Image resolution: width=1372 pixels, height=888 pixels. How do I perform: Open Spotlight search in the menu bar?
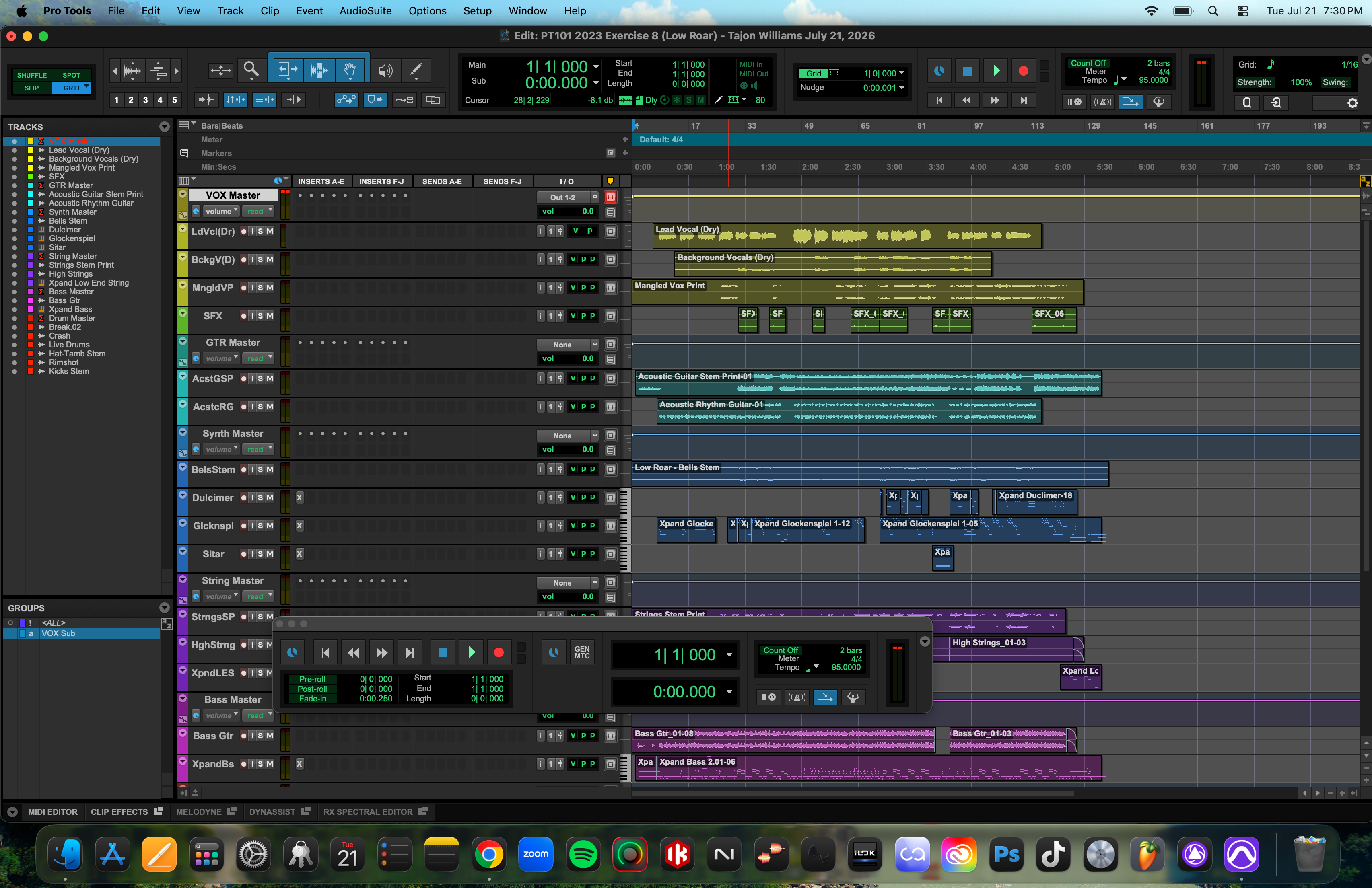click(1213, 11)
